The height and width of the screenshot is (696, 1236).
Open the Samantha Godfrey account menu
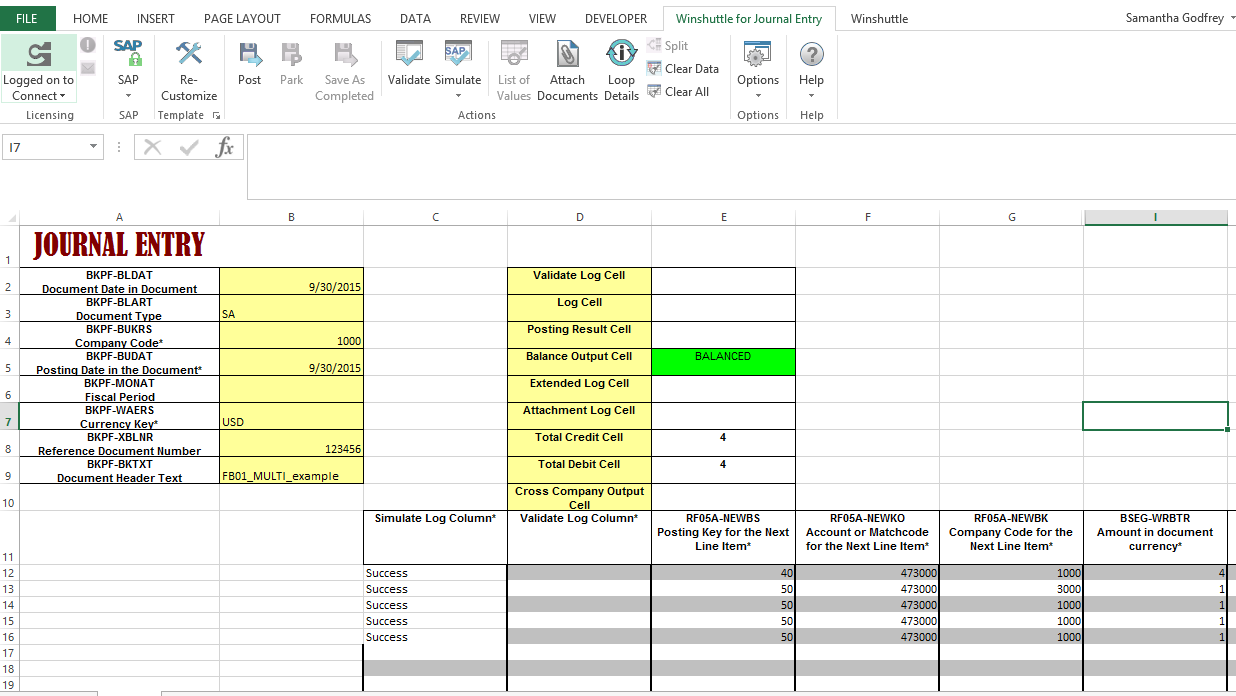[1179, 18]
